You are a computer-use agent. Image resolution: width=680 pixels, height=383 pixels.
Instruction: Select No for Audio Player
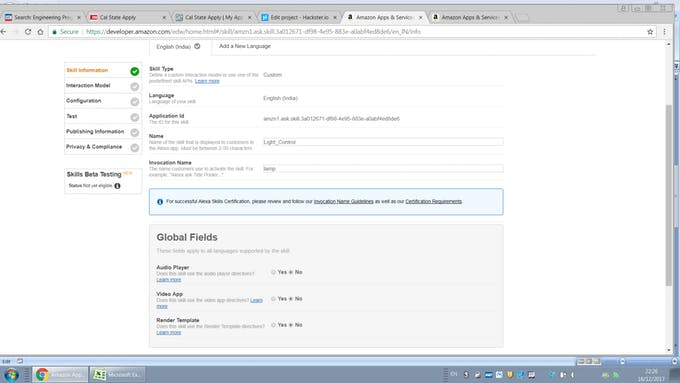click(291, 272)
